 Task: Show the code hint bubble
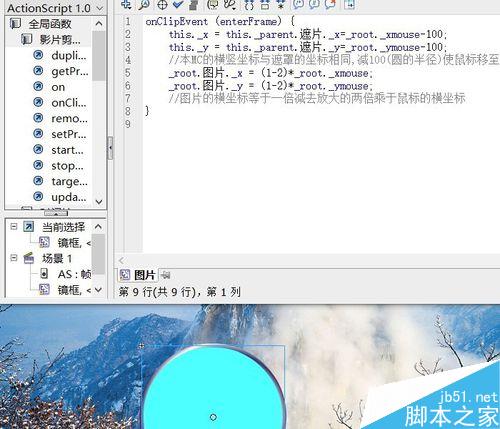pyautogui.click(x=213, y=4)
